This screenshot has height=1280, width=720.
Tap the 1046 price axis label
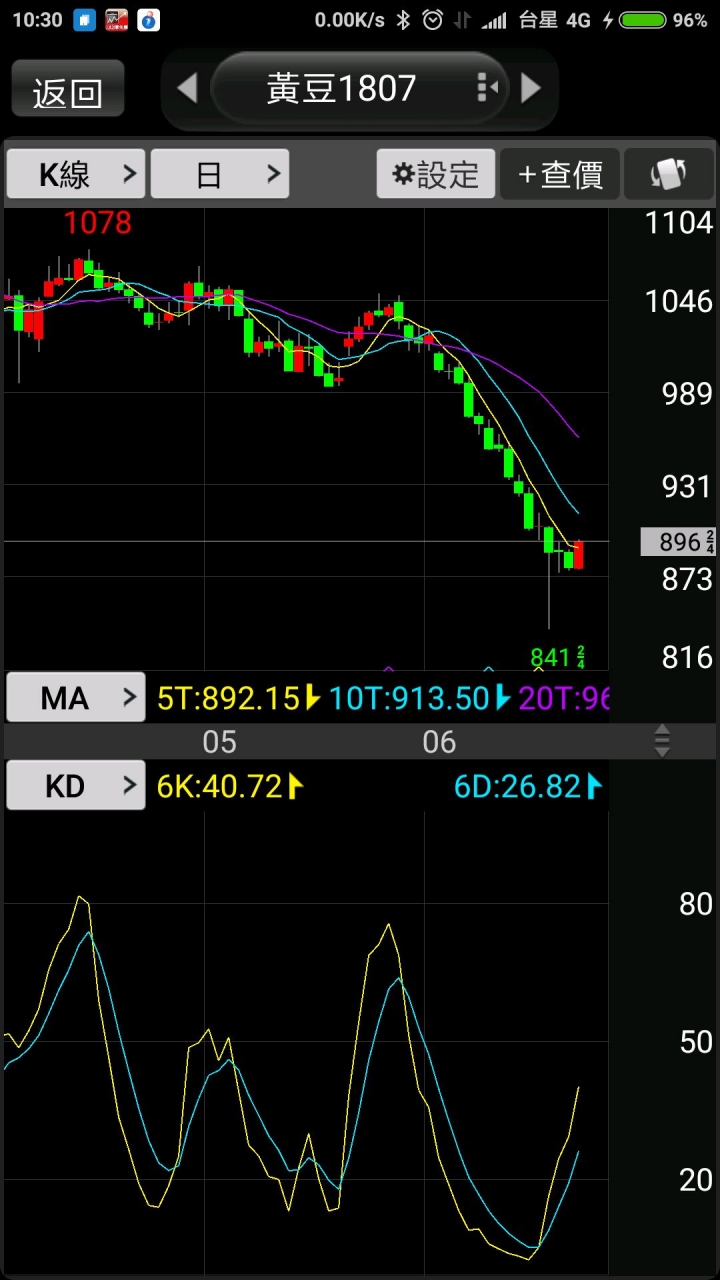(679, 301)
